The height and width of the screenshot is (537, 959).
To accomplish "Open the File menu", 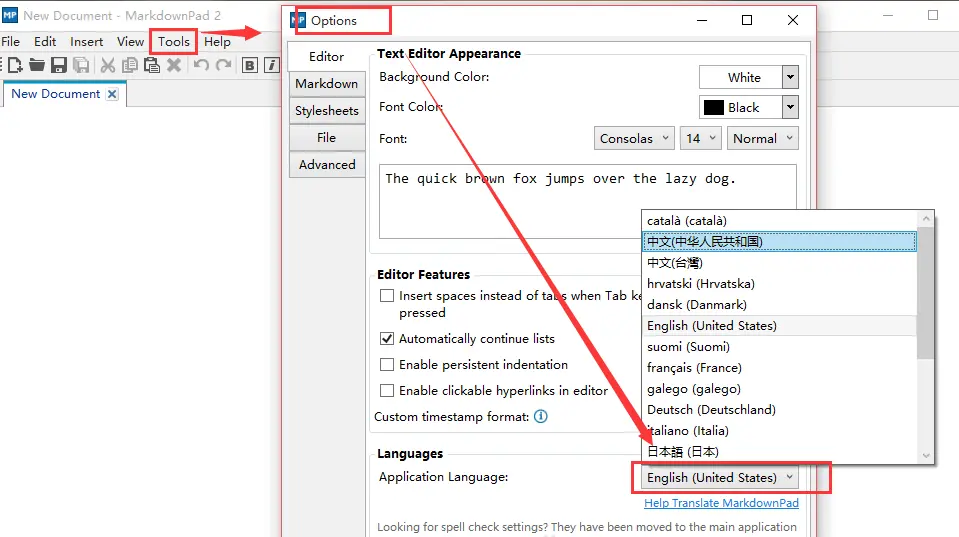I will pos(10,42).
